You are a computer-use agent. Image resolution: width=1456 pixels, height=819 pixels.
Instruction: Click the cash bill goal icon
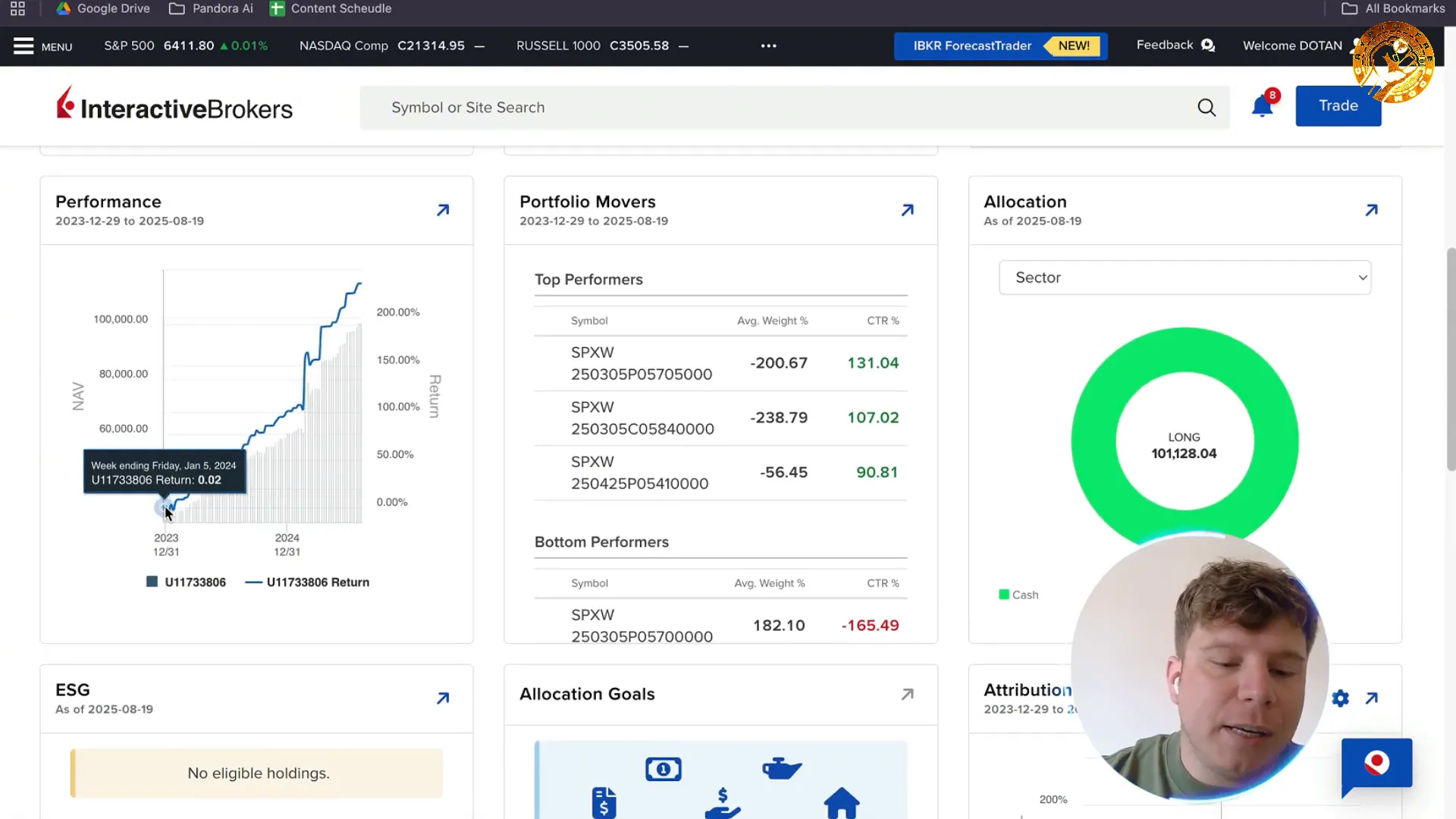click(664, 769)
